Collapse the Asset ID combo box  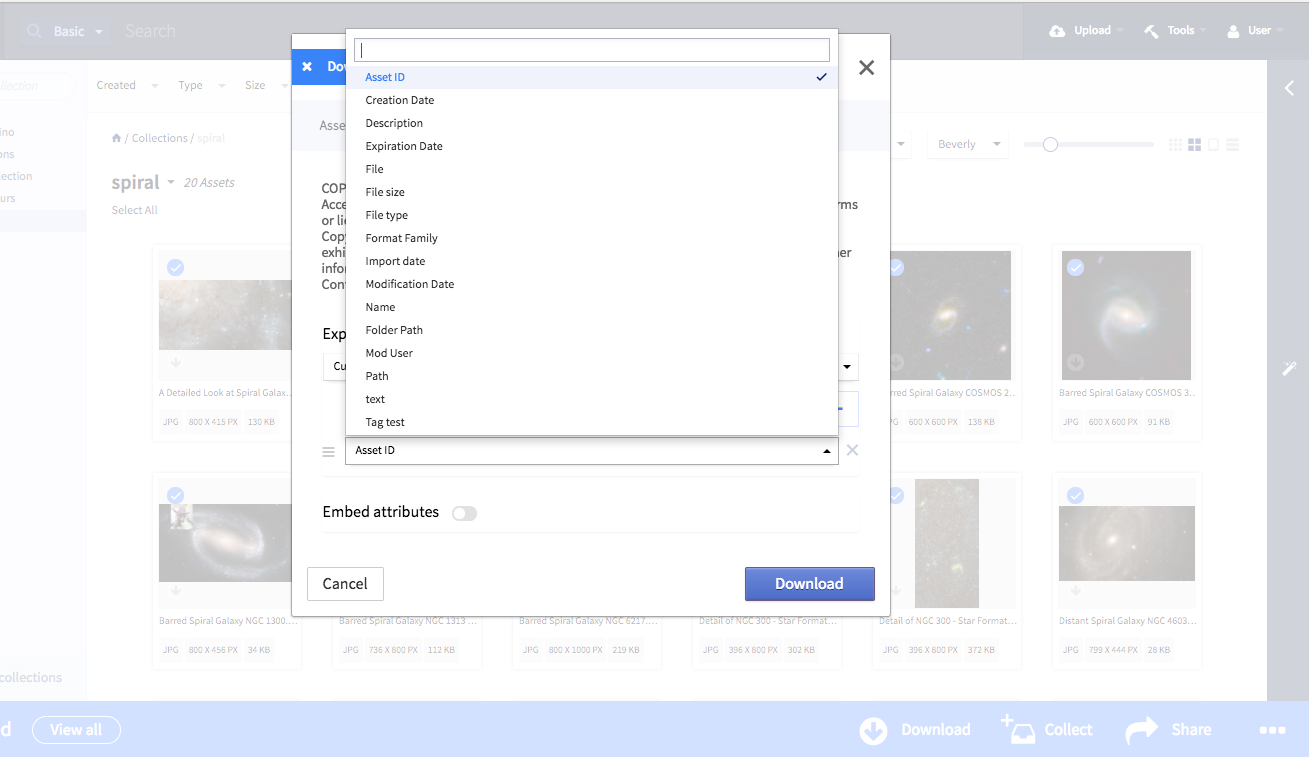click(592, 451)
